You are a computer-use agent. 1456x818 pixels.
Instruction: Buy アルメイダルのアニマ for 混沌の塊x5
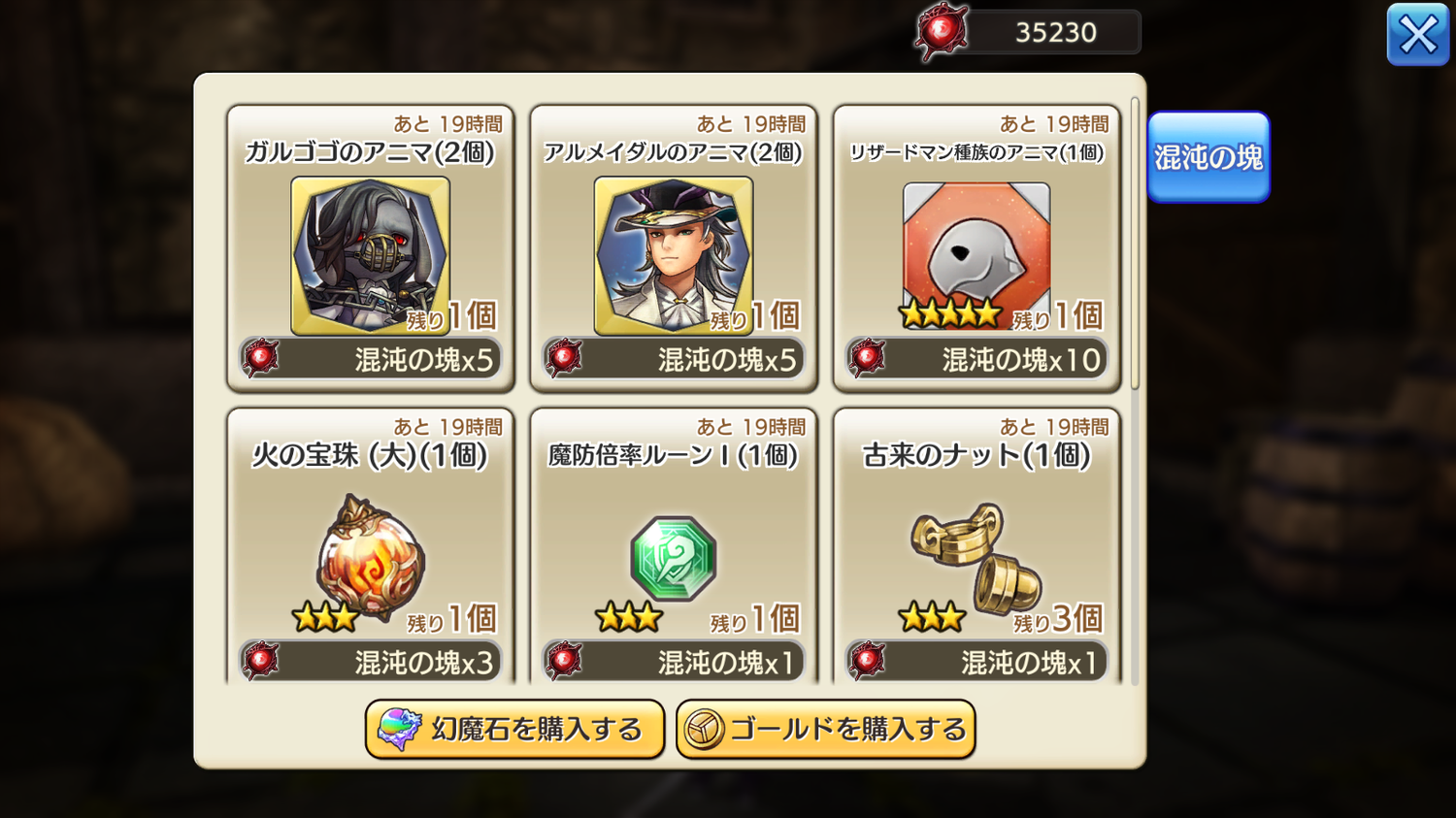pyautogui.click(x=674, y=359)
